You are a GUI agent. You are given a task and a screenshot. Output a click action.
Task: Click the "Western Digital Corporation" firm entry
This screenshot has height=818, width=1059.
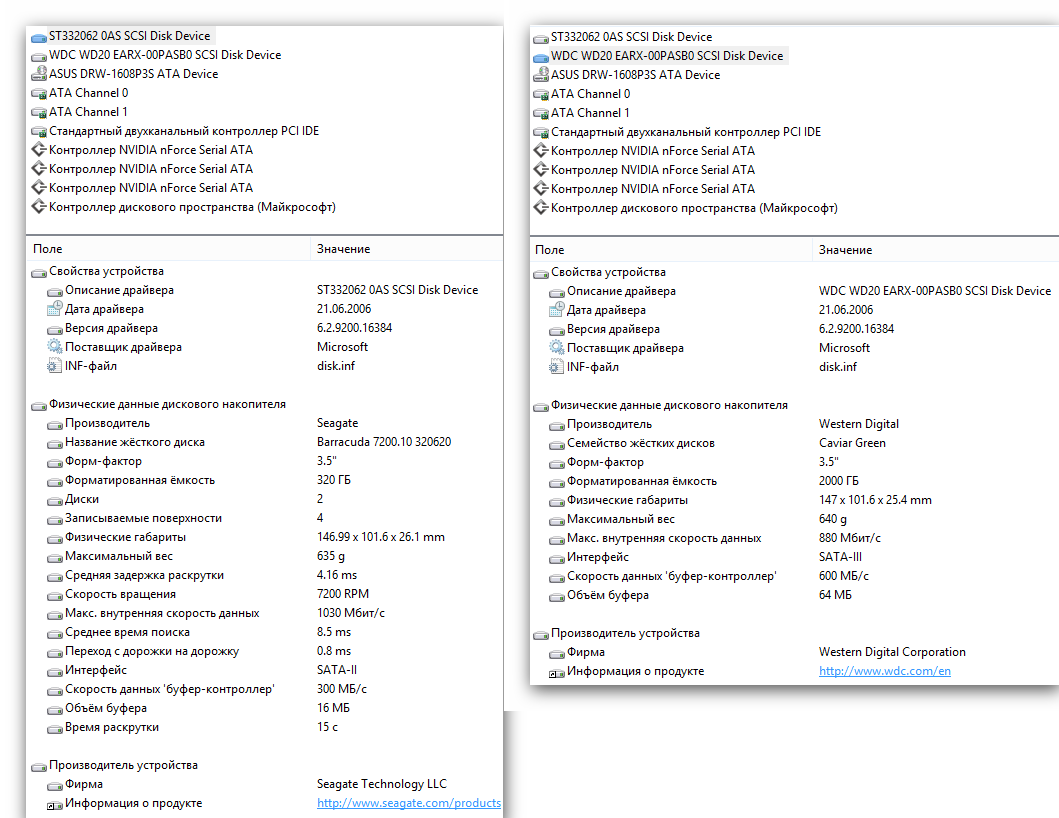pos(892,652)
